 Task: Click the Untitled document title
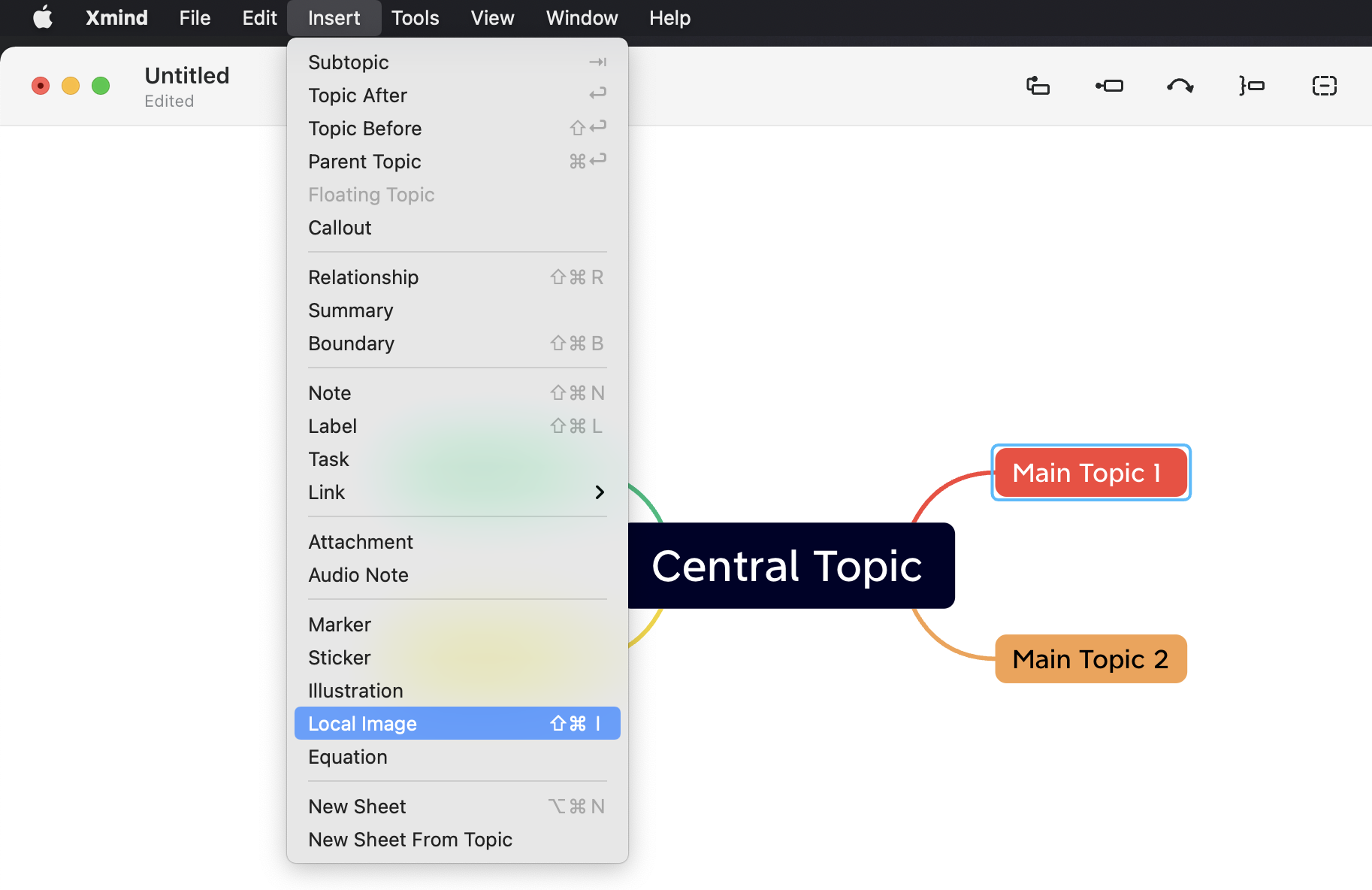point(187,76)
